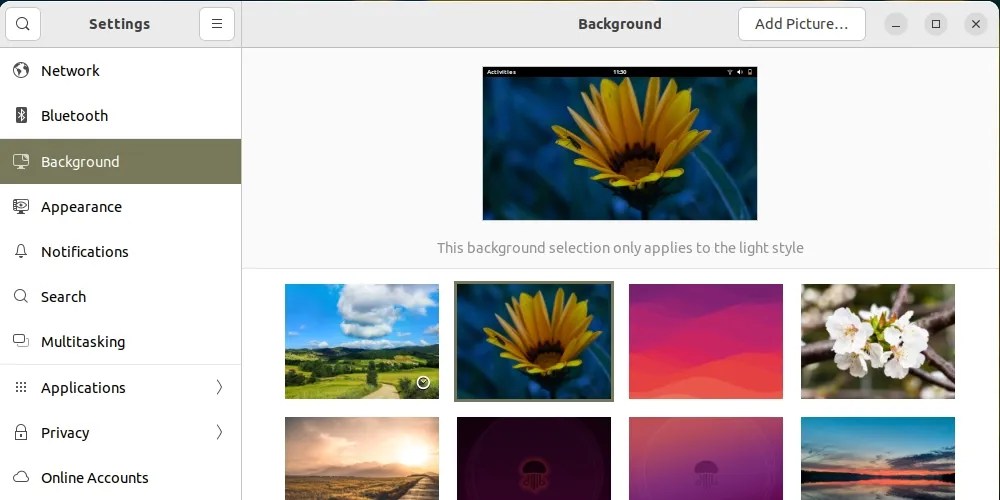Click the Notifications bell icon
Viewport: 1000px width, 500px height.
[x=21, y=251]
